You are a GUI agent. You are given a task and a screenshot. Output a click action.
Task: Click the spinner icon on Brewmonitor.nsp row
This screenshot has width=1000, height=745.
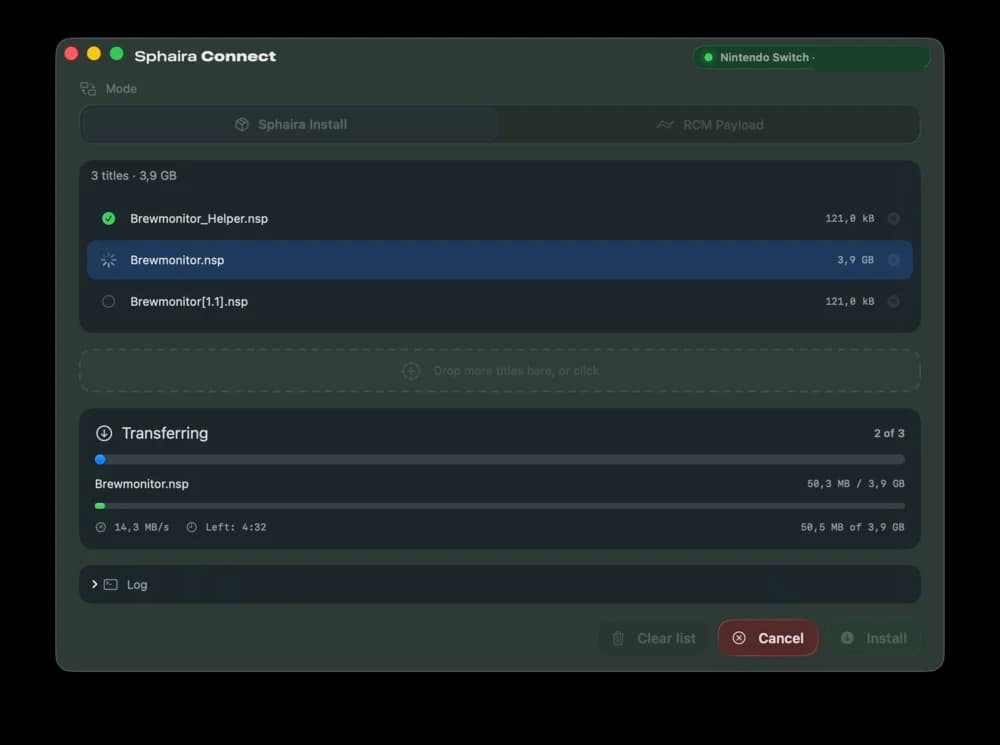[x=108, y=260]
